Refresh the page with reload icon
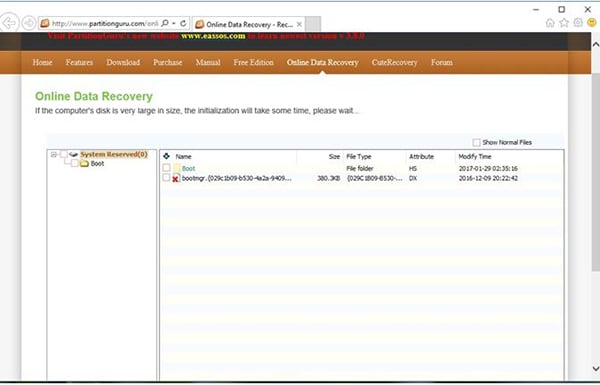This screenshot has height=385, width=600. tap(183, 24)
